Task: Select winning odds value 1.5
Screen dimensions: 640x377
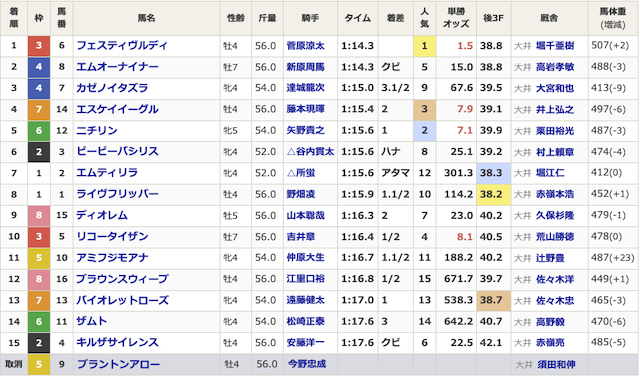Action: click(465, 46)
